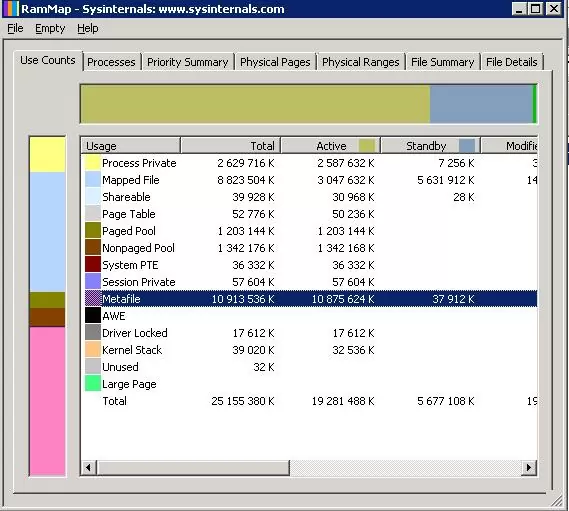Screen dimensions: 569x511
Task: Click the olive Active legend swatch in header
Action: pos(367,146)
